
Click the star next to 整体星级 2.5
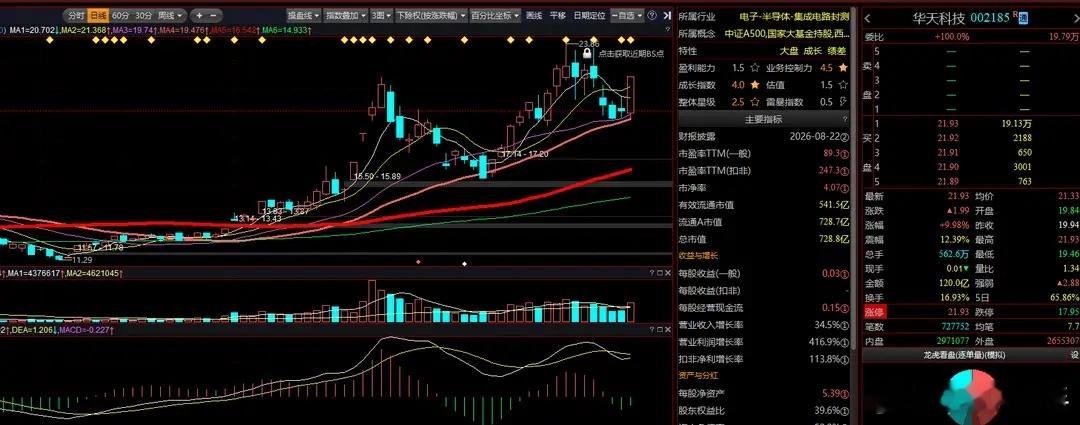(756, 101)
